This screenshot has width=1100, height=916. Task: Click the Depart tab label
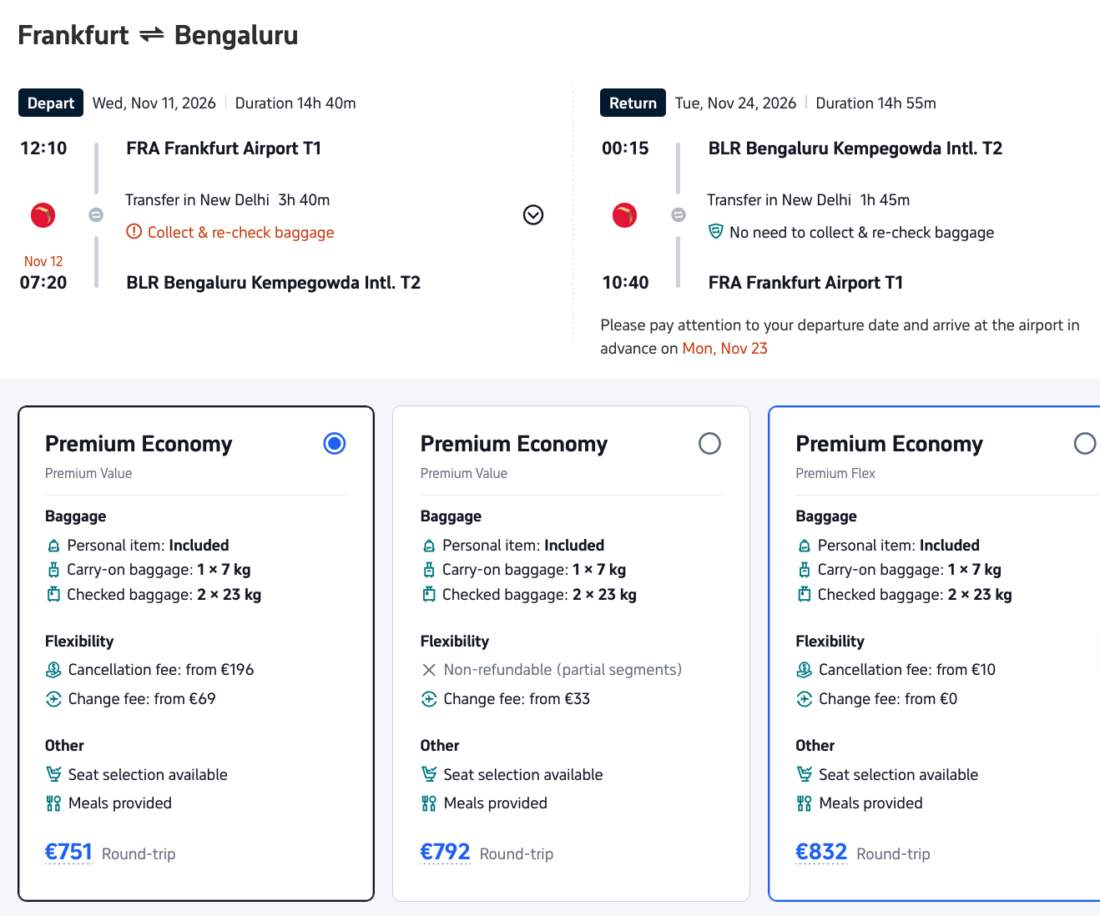pyautogui.click(x=51, y=103)
